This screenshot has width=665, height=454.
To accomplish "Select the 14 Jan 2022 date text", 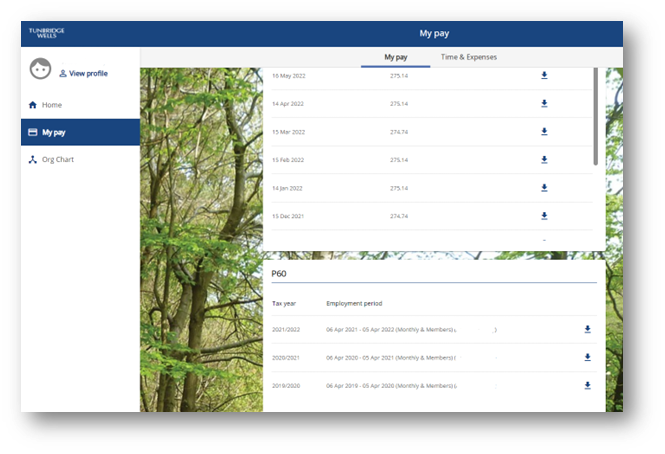I will (287, 188).
